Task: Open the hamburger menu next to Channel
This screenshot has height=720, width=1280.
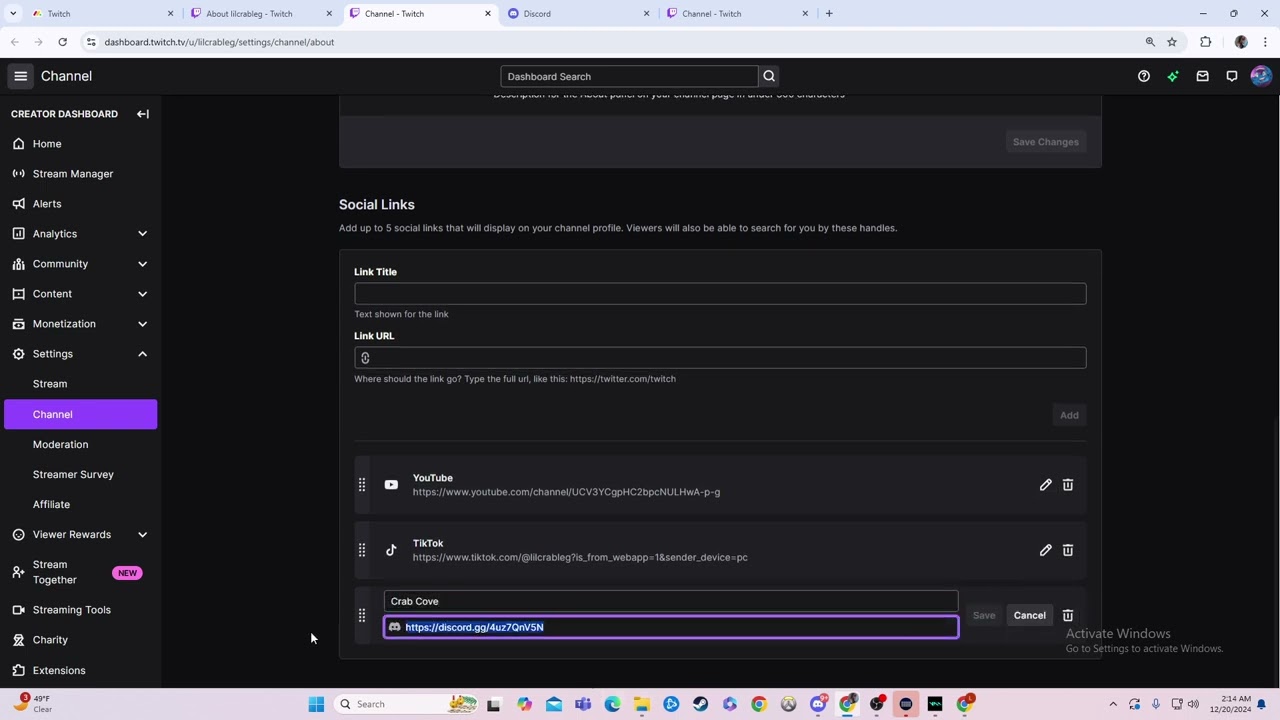Action: tap(20, 76)
